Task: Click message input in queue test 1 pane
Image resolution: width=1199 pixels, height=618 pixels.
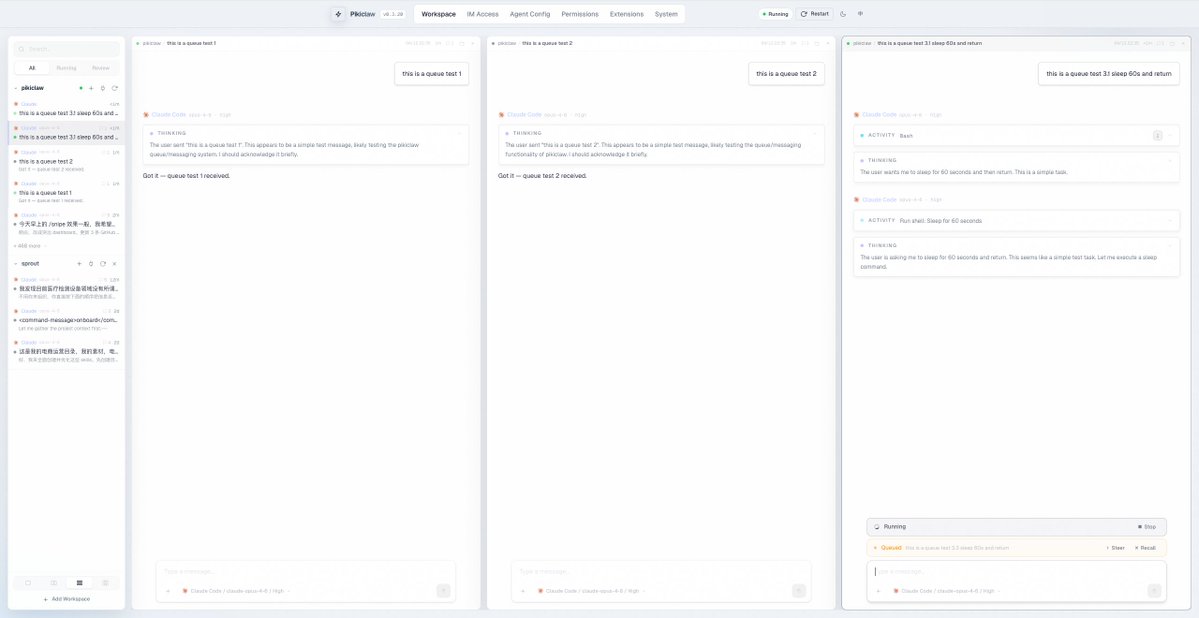Action: pos(305,571)
